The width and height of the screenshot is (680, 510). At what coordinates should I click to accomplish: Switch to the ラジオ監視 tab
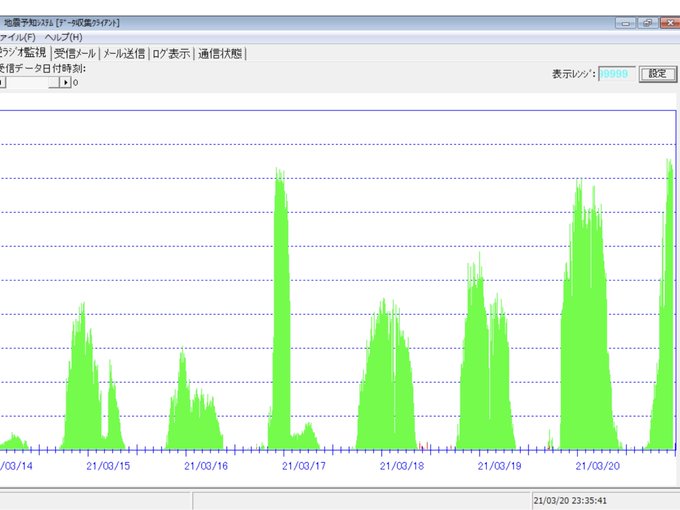tap(23, 53)
